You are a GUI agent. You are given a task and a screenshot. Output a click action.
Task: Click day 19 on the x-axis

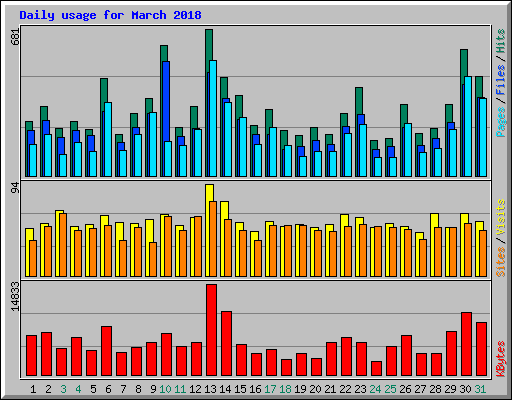[x=300, y=389]
